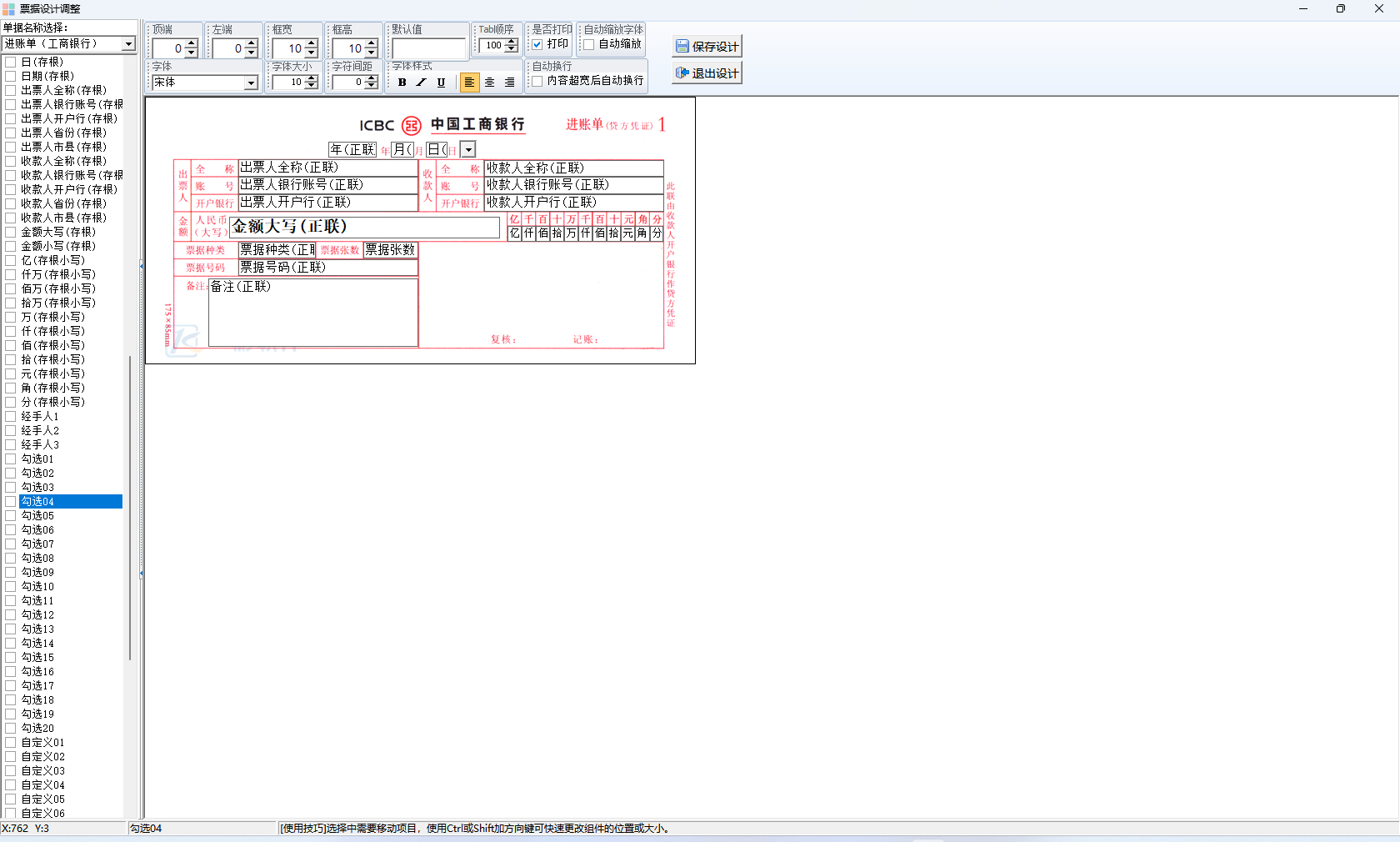
Task: Check 出票人全称(存根) checkbox
Action: [x=11, y=90]
